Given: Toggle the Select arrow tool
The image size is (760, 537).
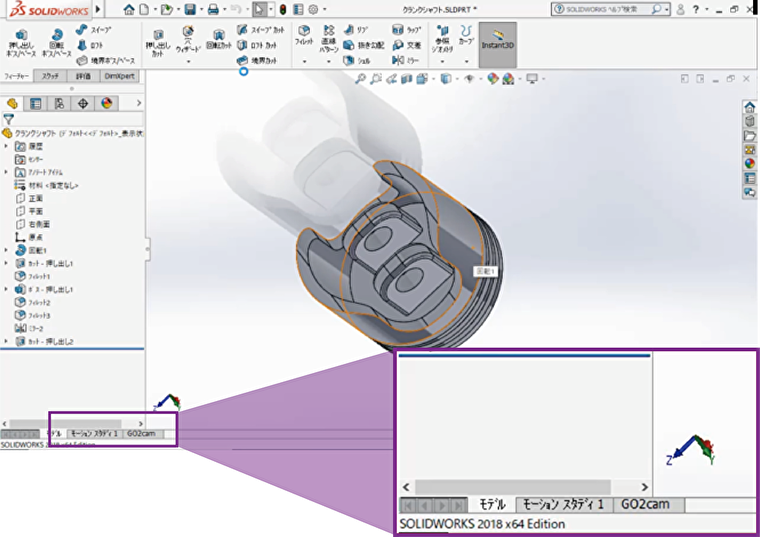Looking at the screenshot, I should [x=260, y=9].
